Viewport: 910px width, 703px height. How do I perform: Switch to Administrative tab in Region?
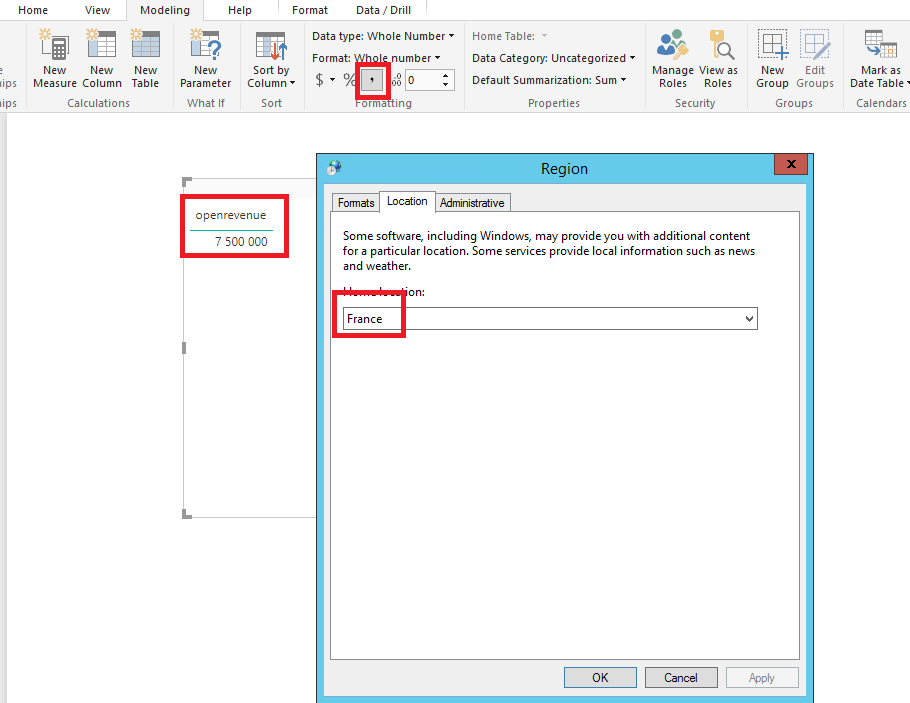tap(472, 203)
